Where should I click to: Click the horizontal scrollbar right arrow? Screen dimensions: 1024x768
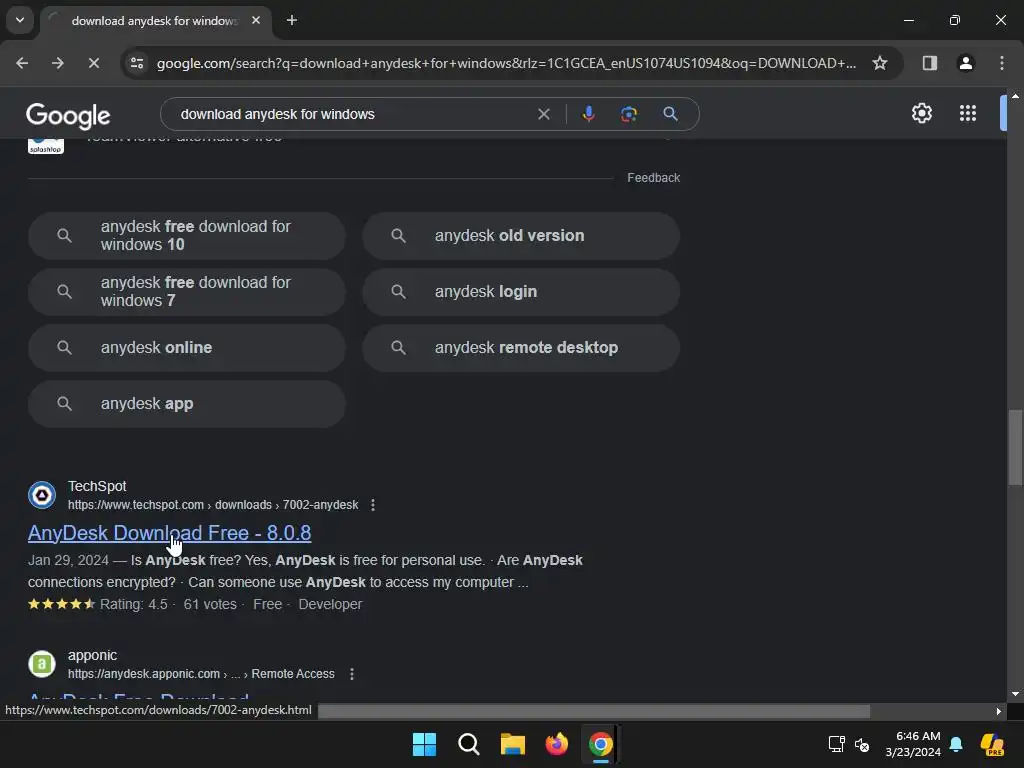point(999,711)
